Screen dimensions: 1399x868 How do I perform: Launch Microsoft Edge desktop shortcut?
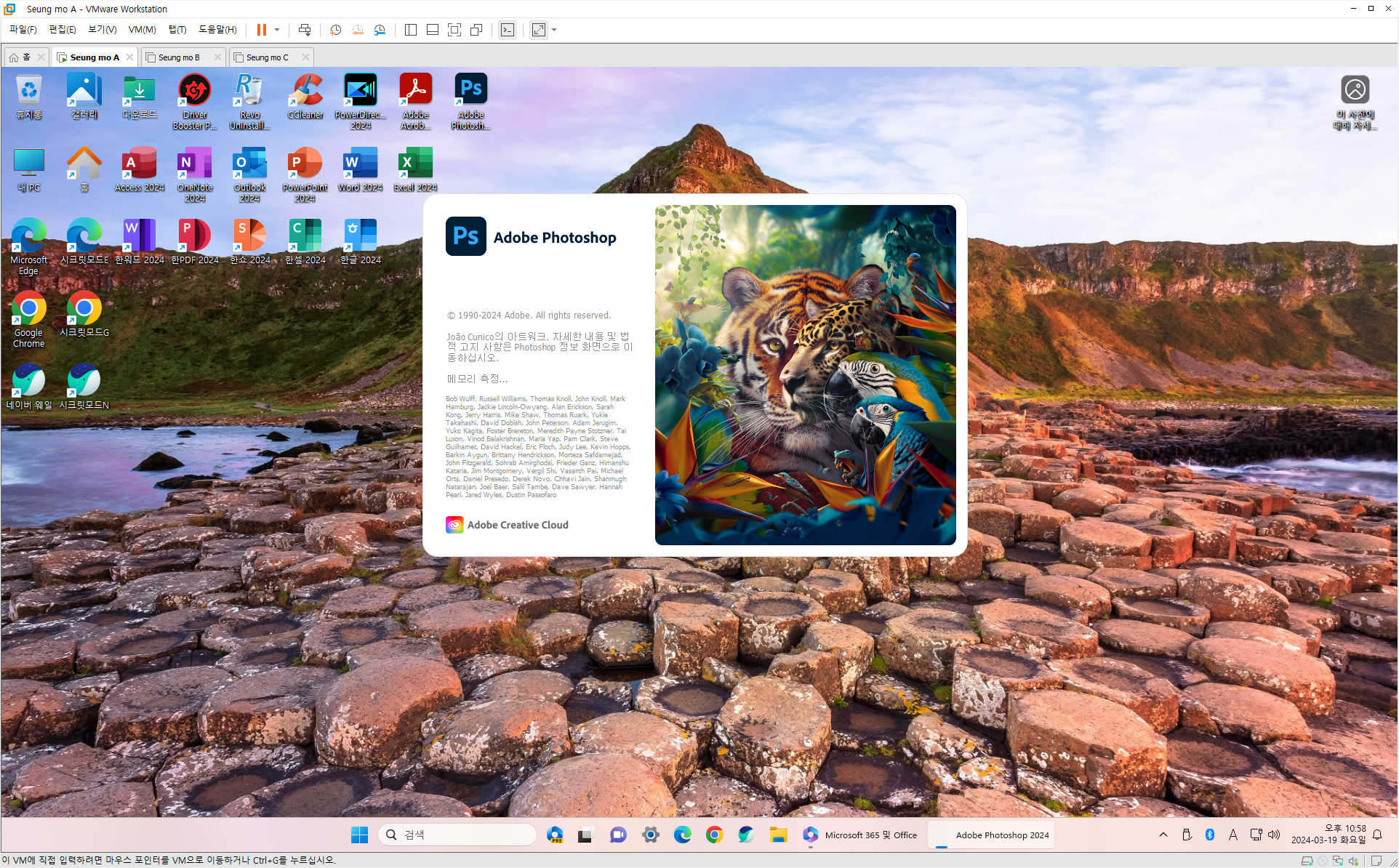(29, 247)
